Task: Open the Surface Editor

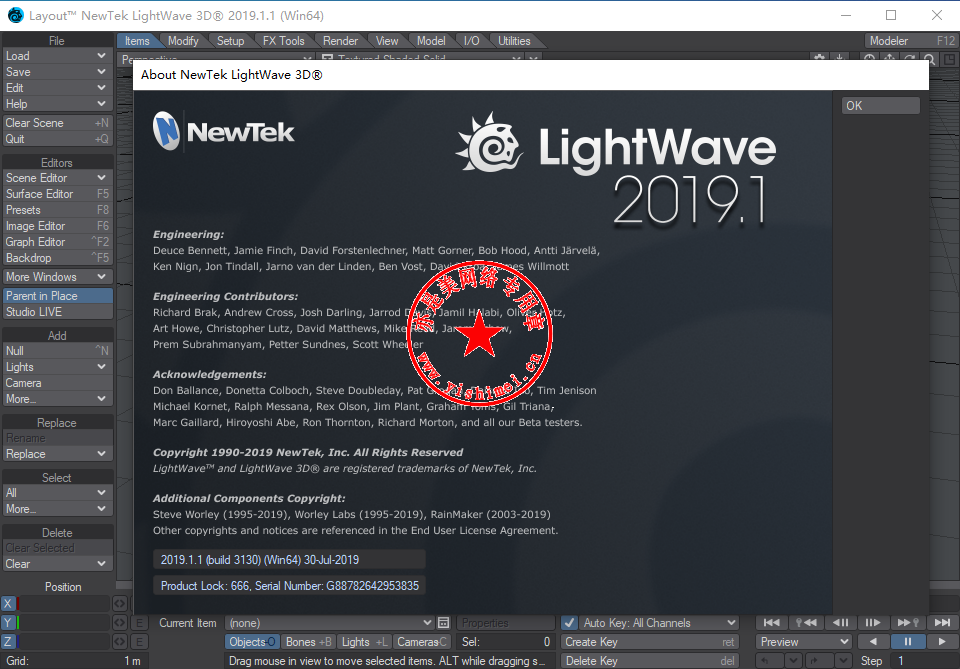Action: click(58, 193)
